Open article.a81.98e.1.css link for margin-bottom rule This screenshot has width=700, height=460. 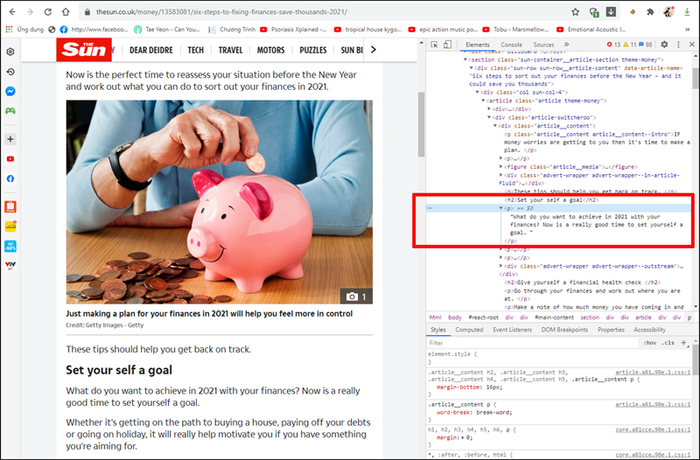click(x=653, y=372)
